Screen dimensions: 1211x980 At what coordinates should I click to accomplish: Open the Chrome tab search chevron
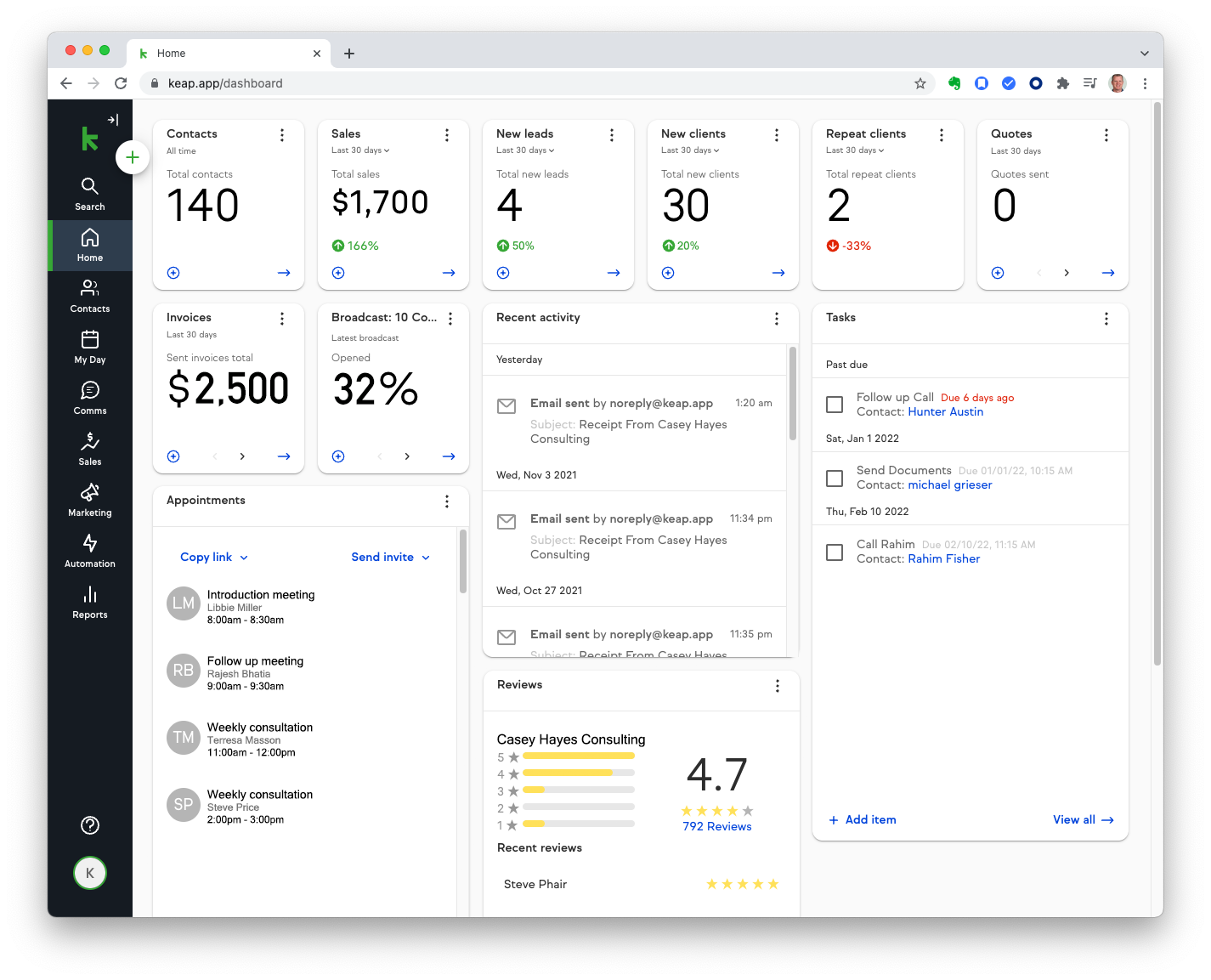click(x=1145, y=53)
